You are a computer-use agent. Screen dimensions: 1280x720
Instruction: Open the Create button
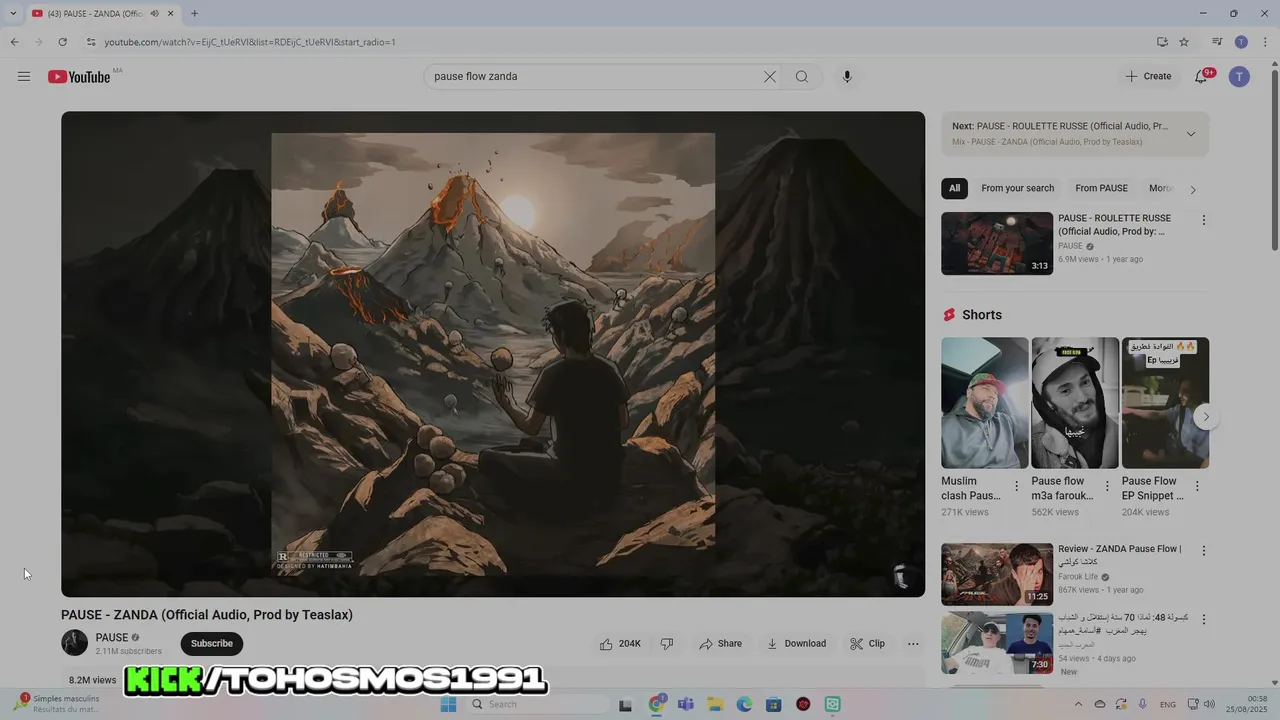click(1148, 77)
